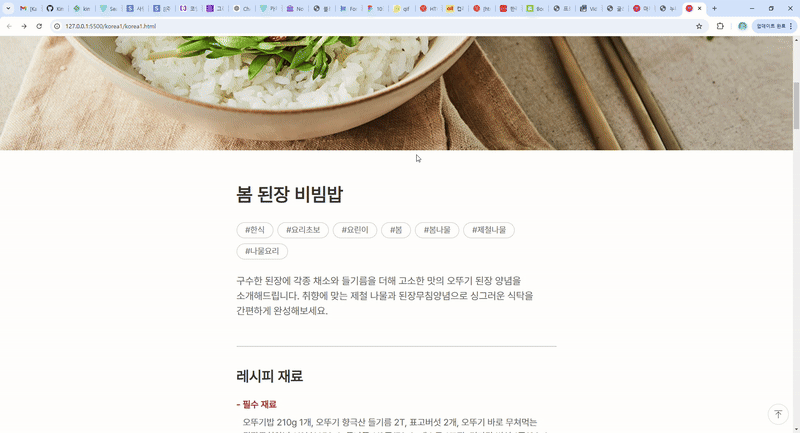Switch to the GitHub tab
This screenshot has height=433, width=800.
pyautogui.click(x=55, y=9)
